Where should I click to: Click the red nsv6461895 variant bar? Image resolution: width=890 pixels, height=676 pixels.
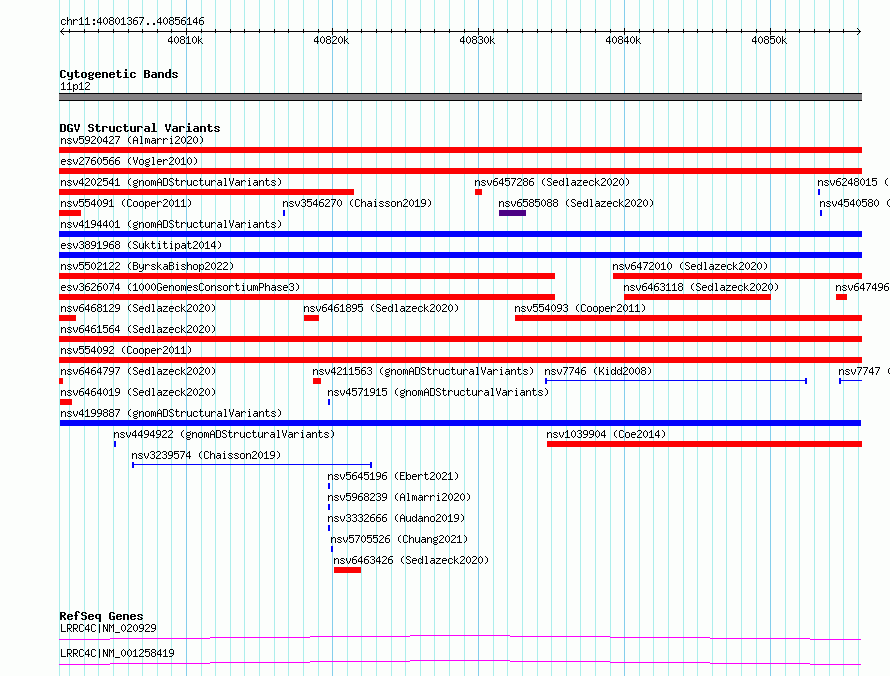[x=311, y=318]
